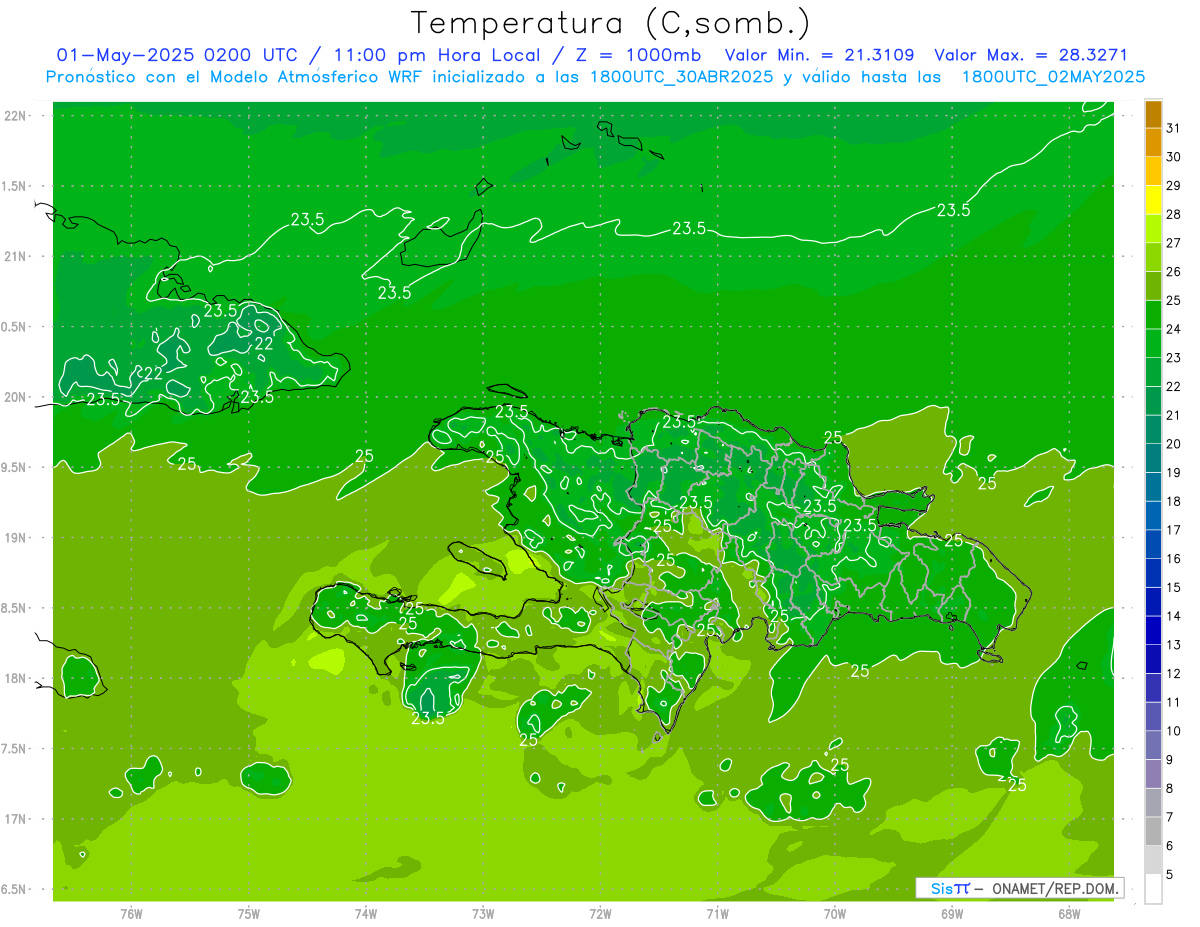The height and width of the screenshot is (927, 1200).
Task: Click the '74W' longitude axis label
Action: pos(366,913)
